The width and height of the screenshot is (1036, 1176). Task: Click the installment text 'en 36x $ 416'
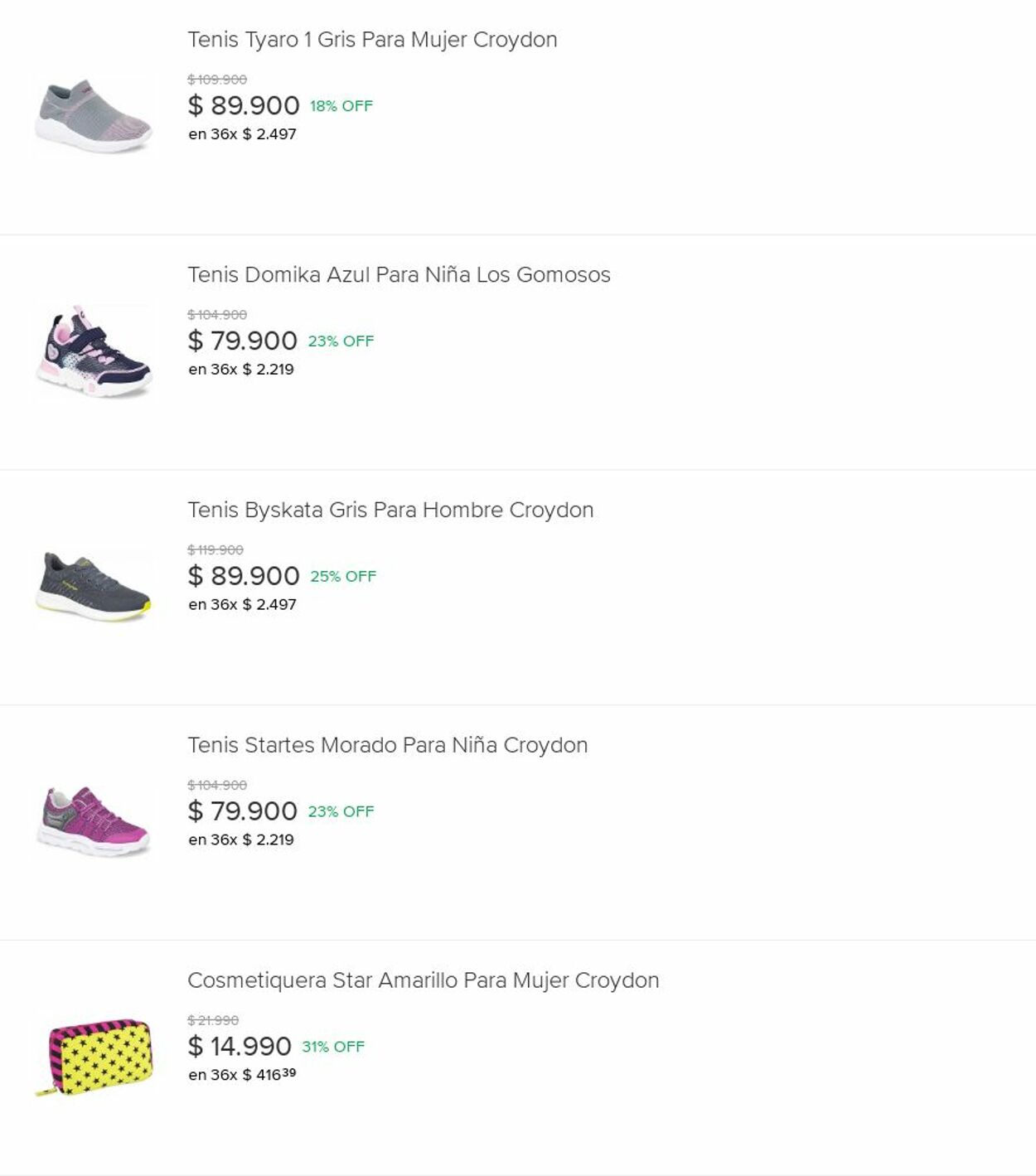pyautogui.click(x=241, y=1075)
